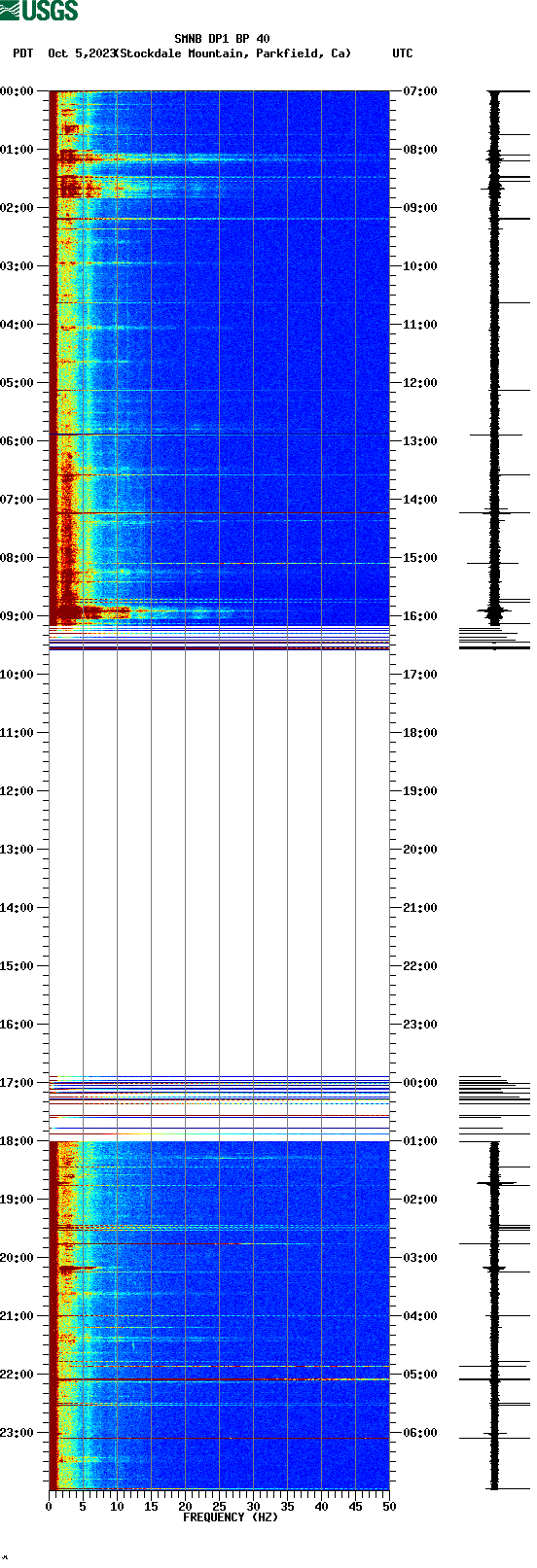Click the 05:00 PDT time label
The image size is (537, 1568).
(x=18, y=383)
